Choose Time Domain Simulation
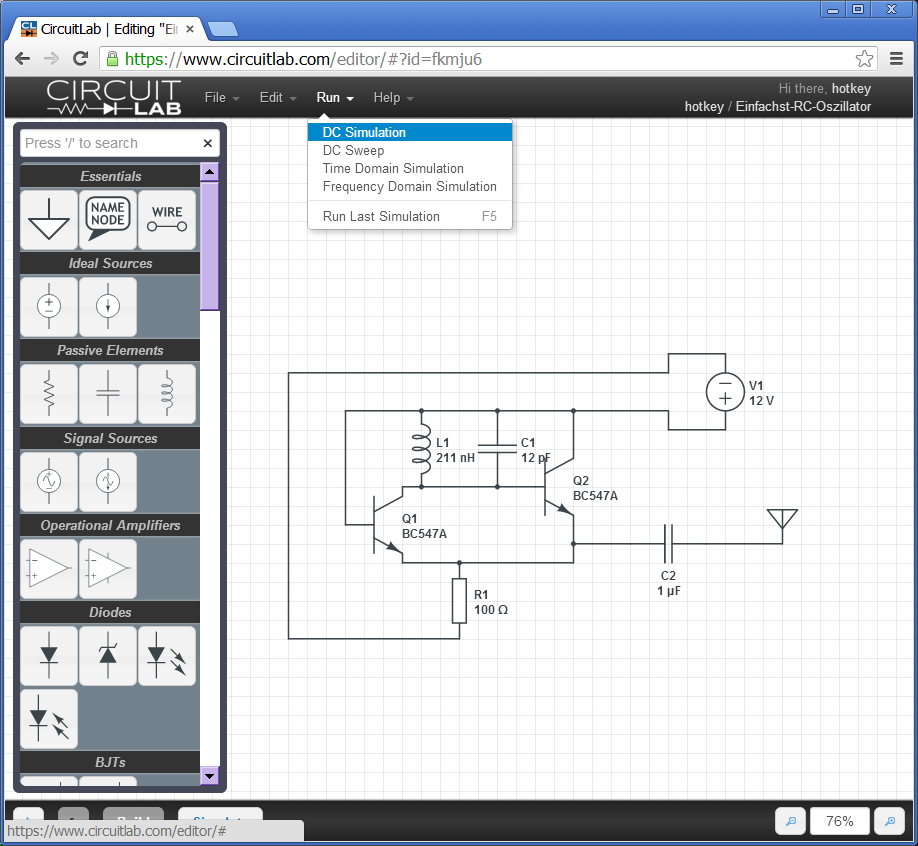The height and width of the screenshot is (846, 918). (x=393, y=168)
